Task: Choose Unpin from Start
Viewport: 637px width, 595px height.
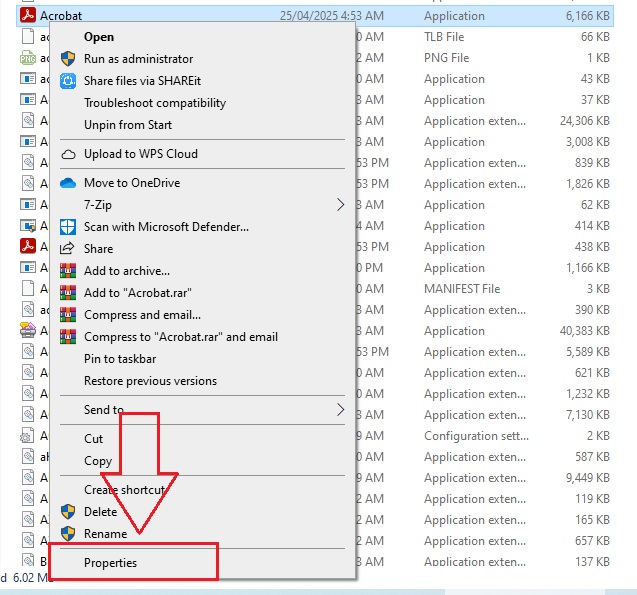Action: pyautogui.click(x=128, y=125)
